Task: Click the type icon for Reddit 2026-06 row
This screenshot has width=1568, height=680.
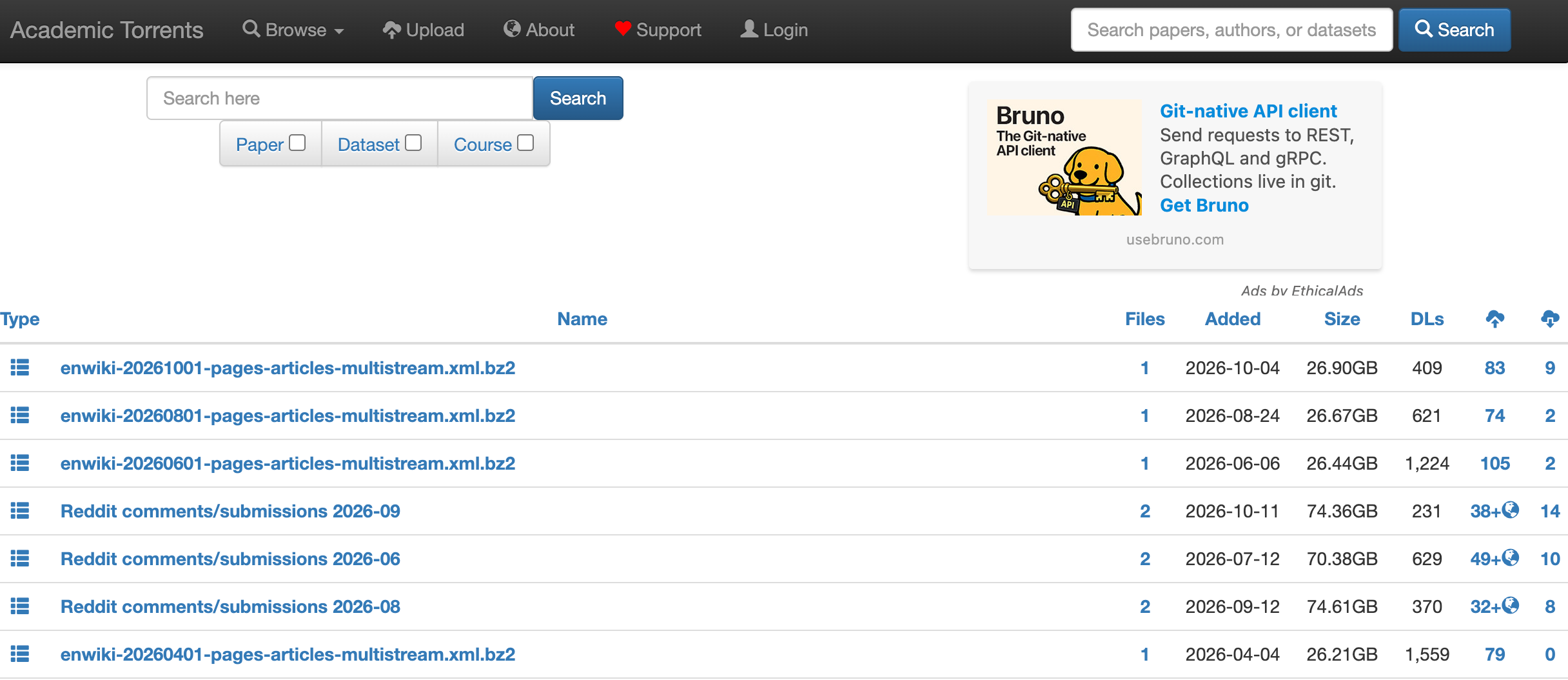Action: [x=20, y=559]
